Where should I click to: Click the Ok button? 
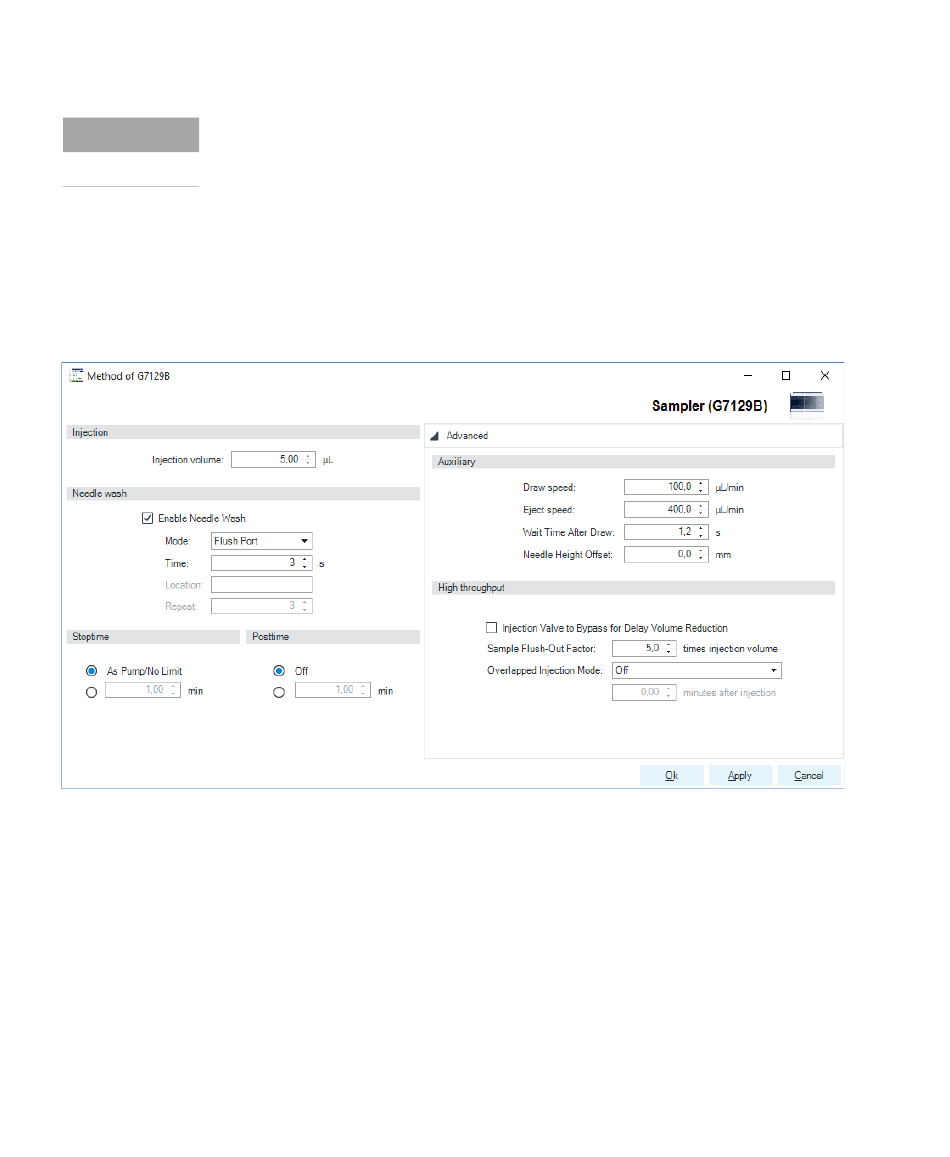click(671, 775)
